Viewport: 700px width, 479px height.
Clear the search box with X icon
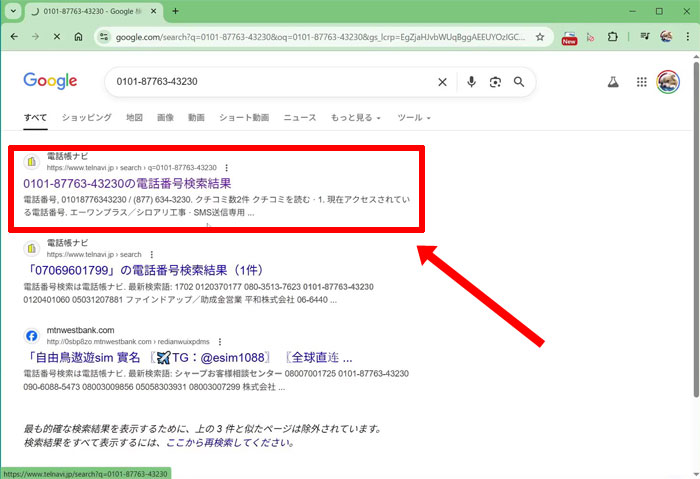[x=443, y=82]
